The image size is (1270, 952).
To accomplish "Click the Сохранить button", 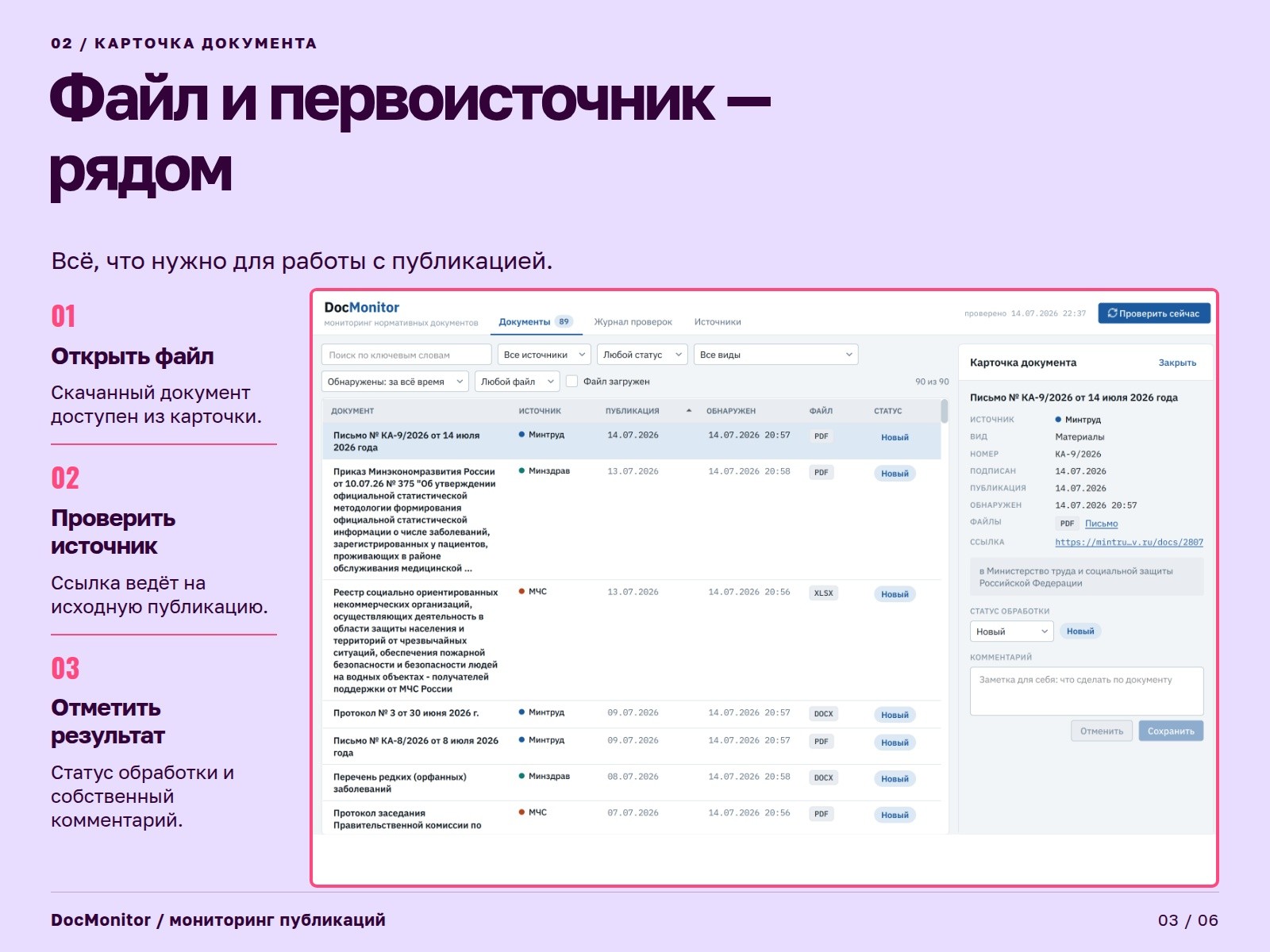I will (1171, 731).
